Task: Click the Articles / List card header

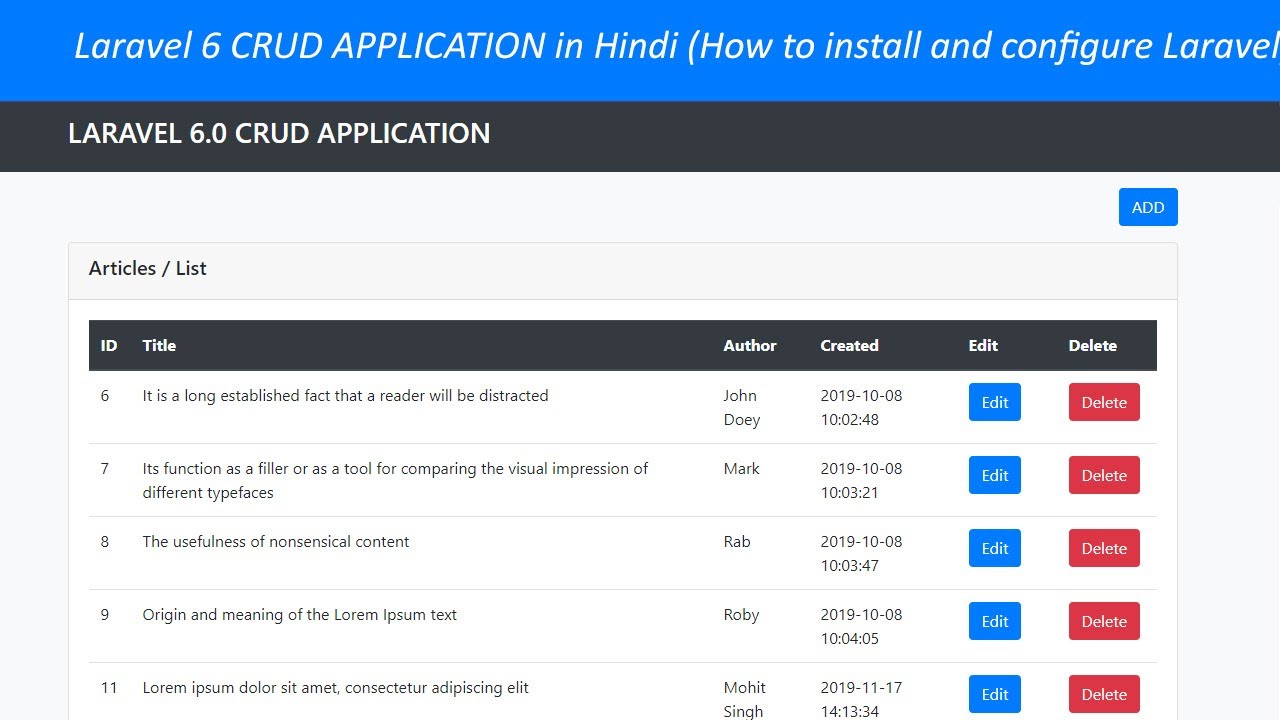Action: [x=623, y=270]
